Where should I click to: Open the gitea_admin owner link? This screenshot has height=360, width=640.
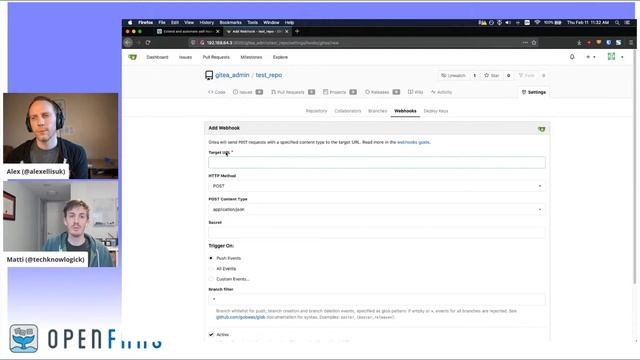(x=232, y=75)
